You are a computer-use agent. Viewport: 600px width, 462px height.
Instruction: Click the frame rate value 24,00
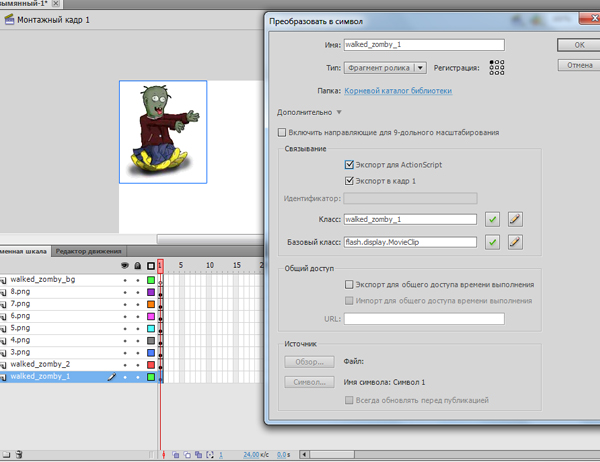(251, 455)
